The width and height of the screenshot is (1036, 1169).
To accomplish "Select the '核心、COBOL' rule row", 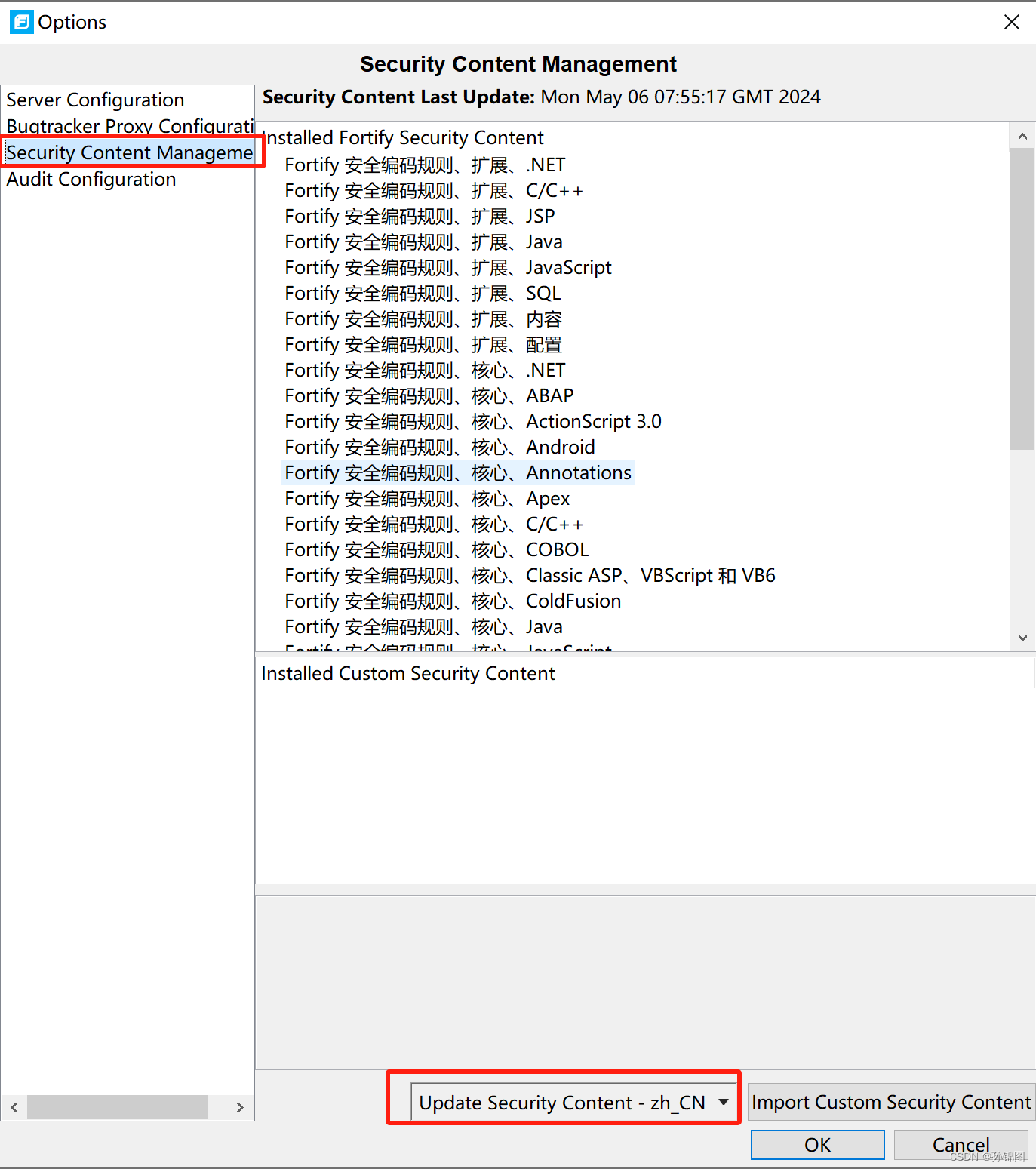I will click(437, 549).
